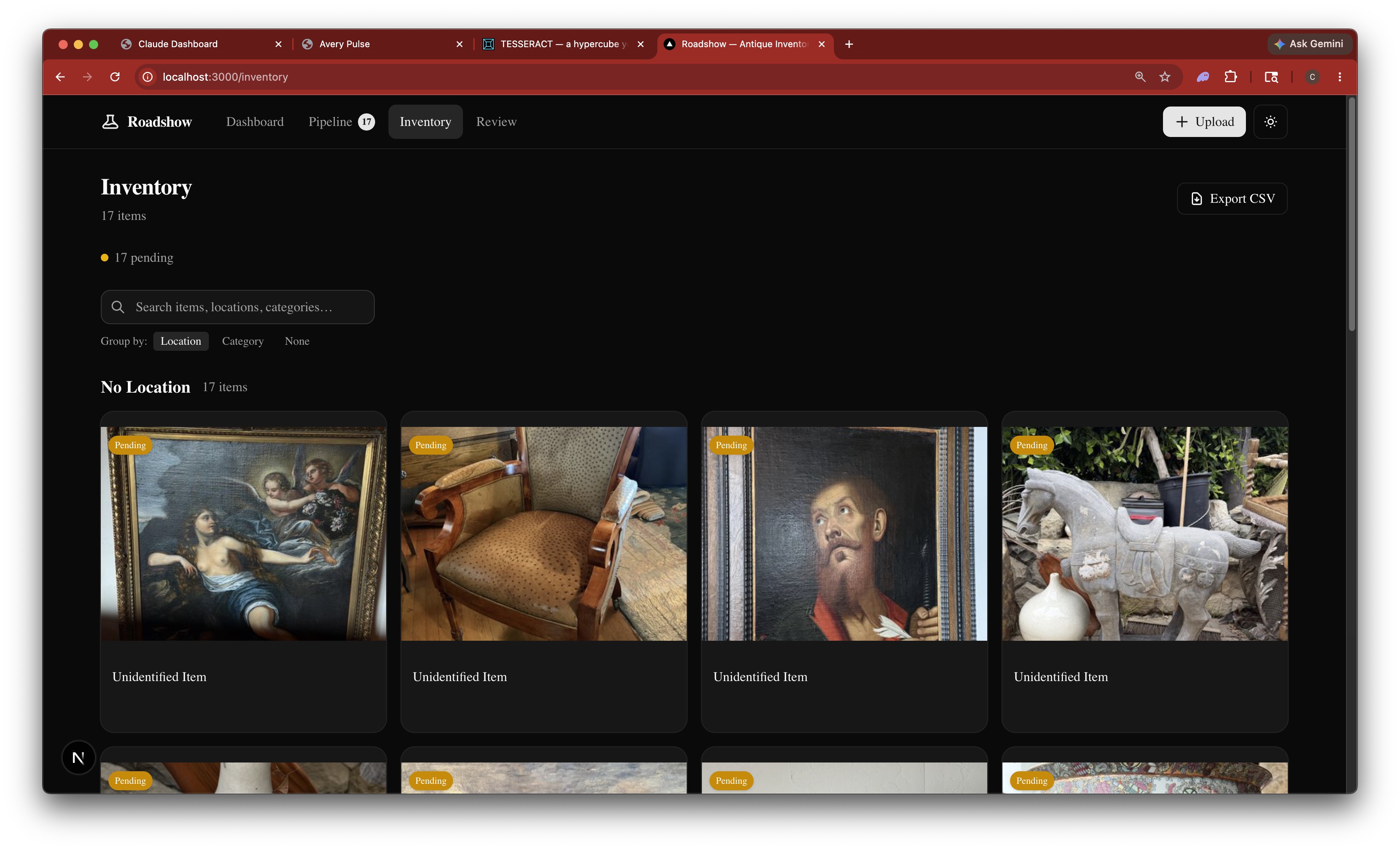
Task: Click Pending badge on armchair card
Action: tap(431, 445)
